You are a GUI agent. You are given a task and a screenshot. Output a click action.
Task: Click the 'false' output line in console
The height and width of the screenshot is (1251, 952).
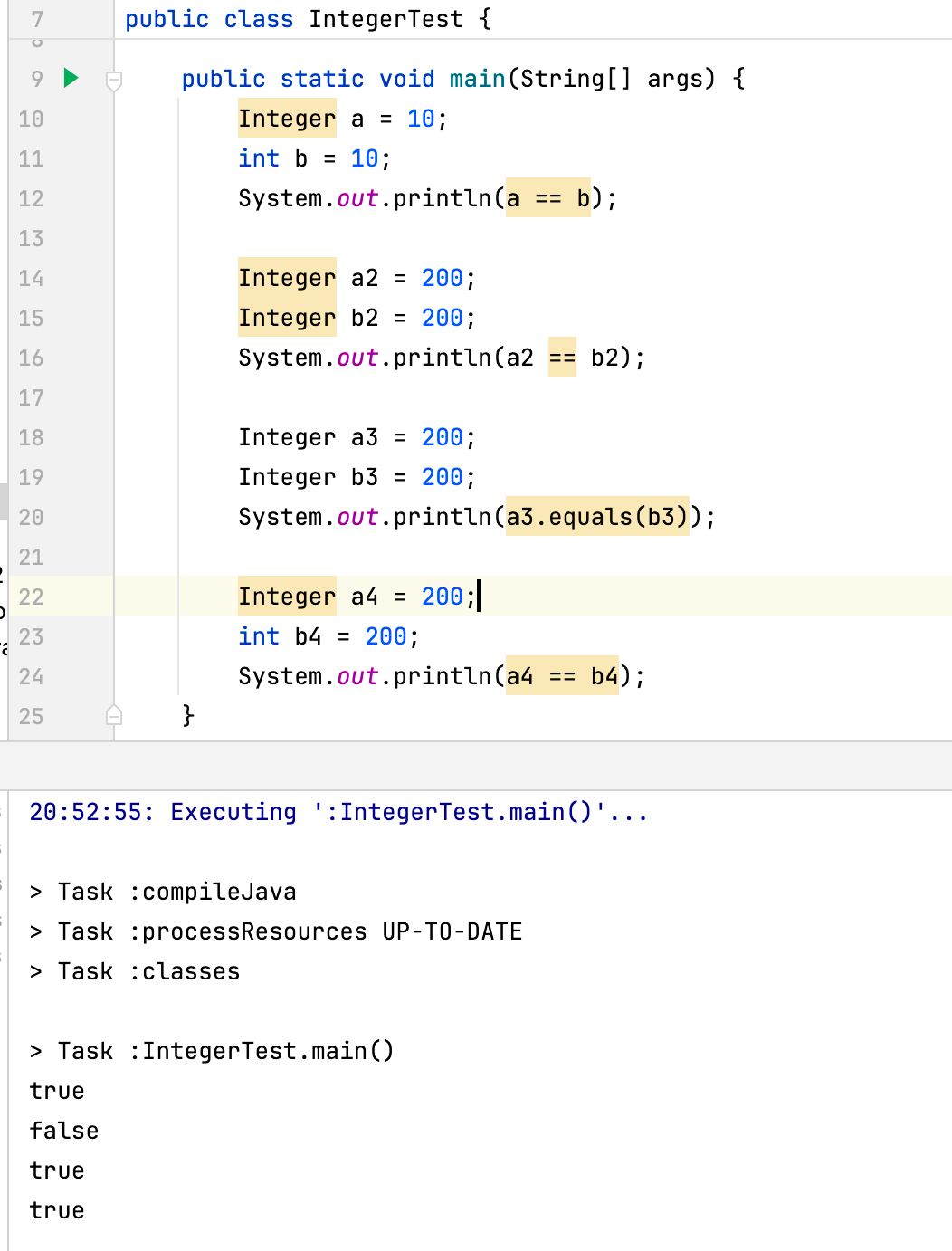(x=64, y=1131)
